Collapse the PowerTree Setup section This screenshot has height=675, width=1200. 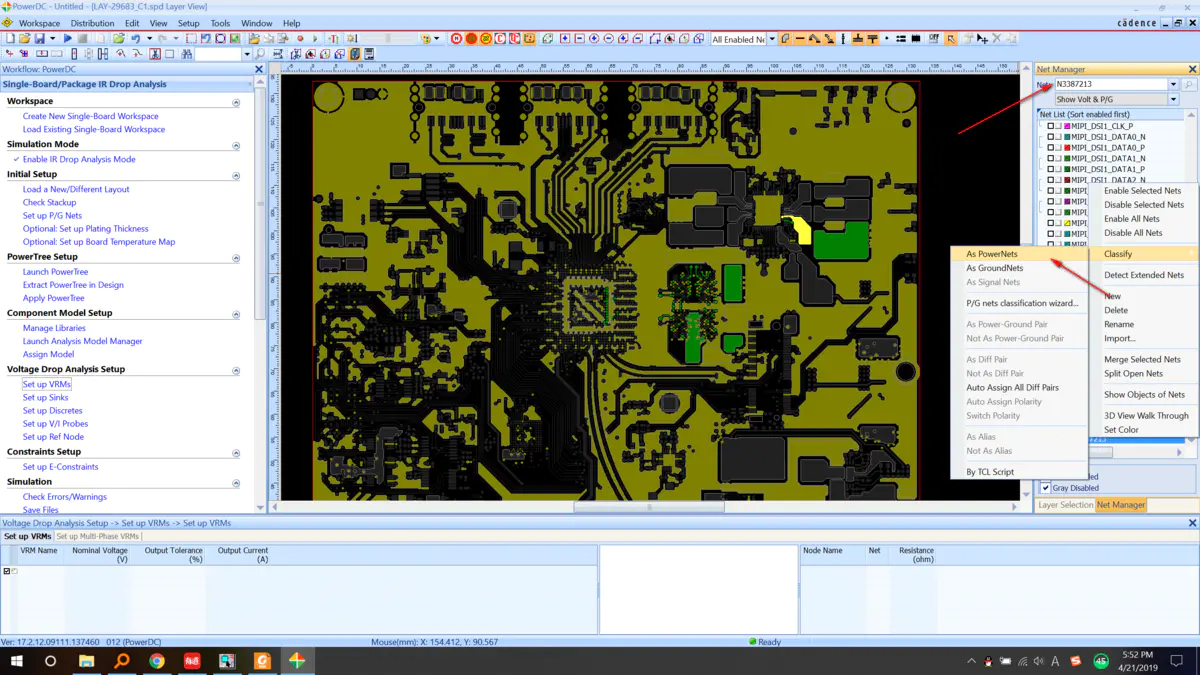click(x=236, y=258)
